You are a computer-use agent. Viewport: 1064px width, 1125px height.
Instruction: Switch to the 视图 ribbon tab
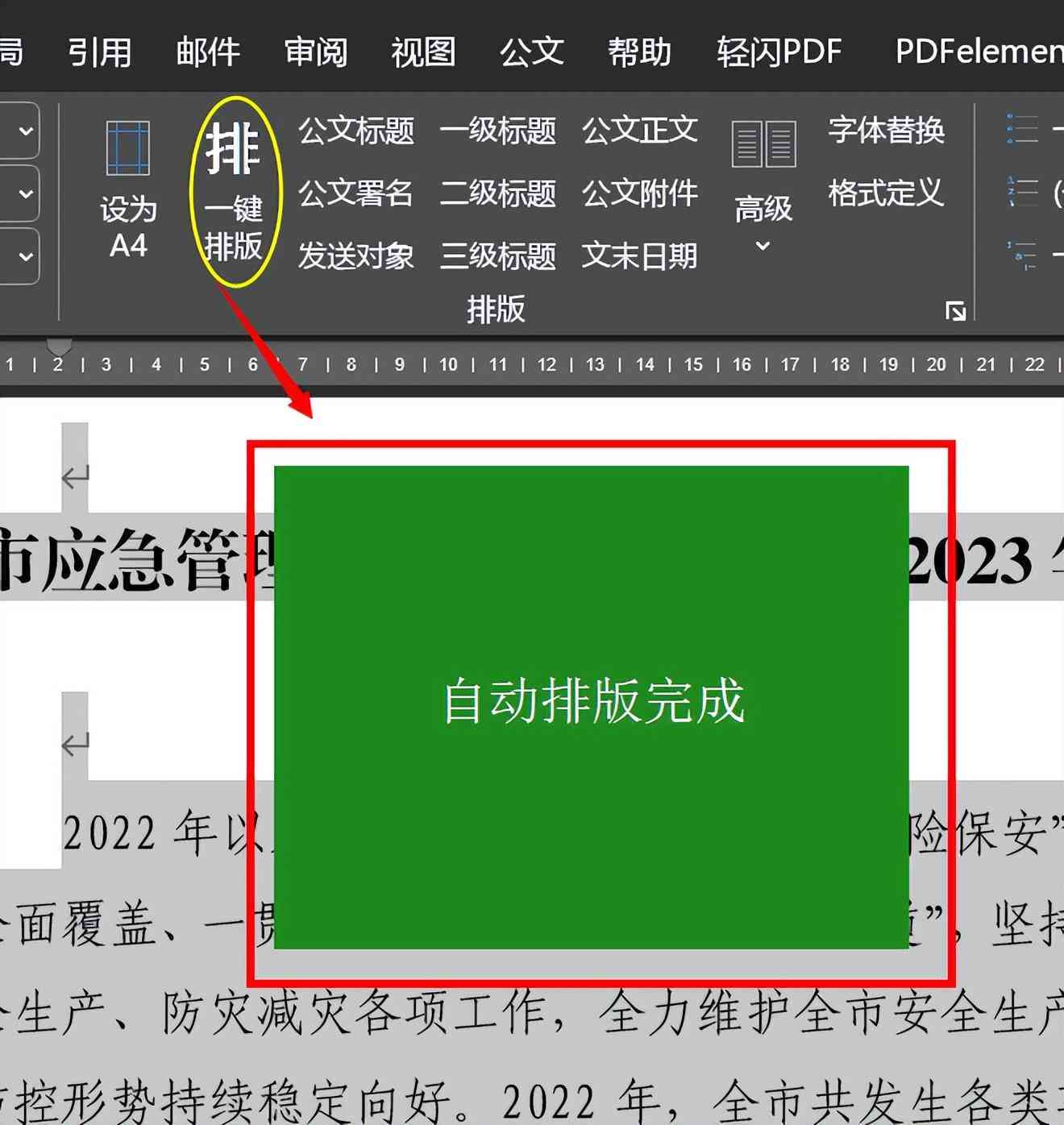click(424, 52)
